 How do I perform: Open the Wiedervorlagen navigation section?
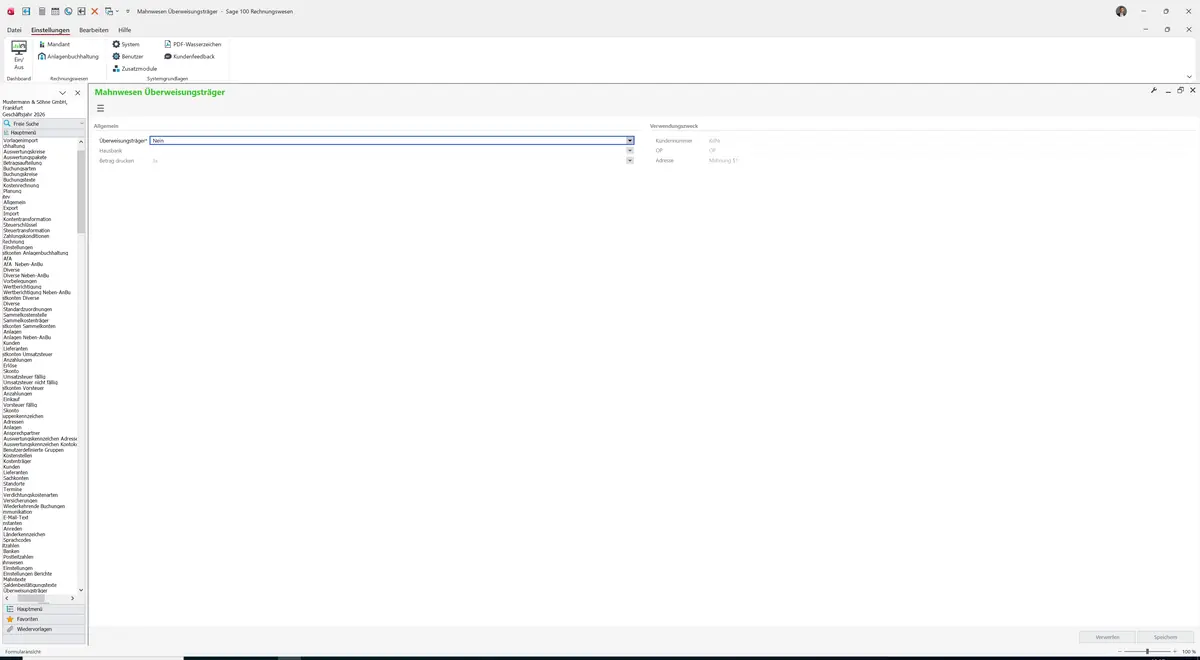coord(43,629)
